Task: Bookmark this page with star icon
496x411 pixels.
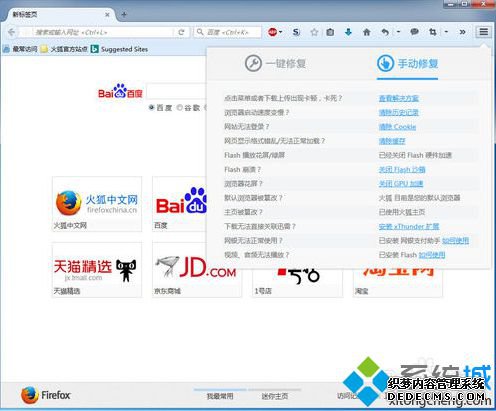Action: (314, 32)
